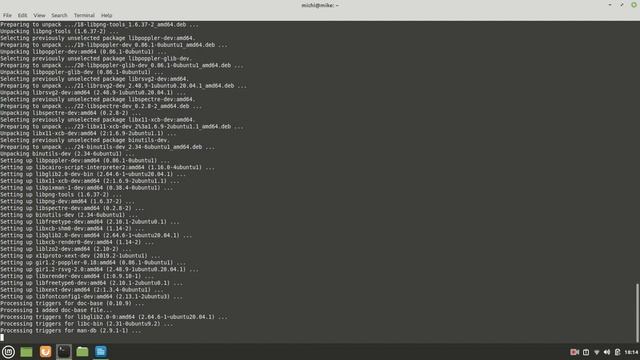
Task: Click 'Unpacking libpng-tools (1.6.37-2)' line
Action: pos(59,31)
